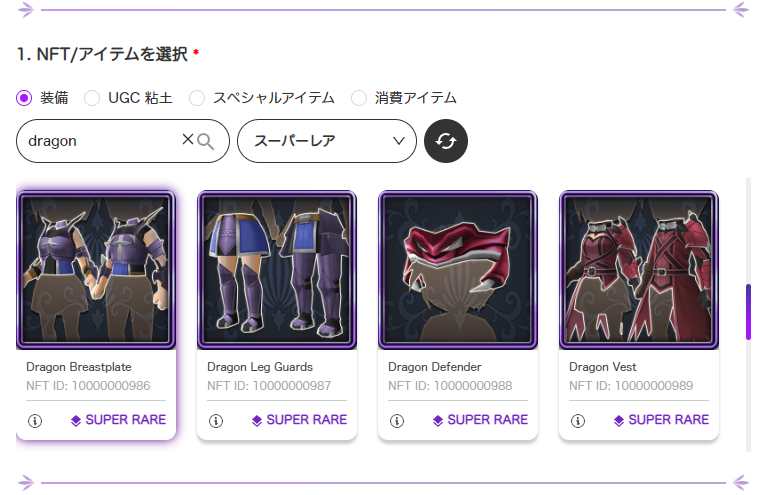Select the Dragon Breastplate thumbnail

click(x=96, y=270)
